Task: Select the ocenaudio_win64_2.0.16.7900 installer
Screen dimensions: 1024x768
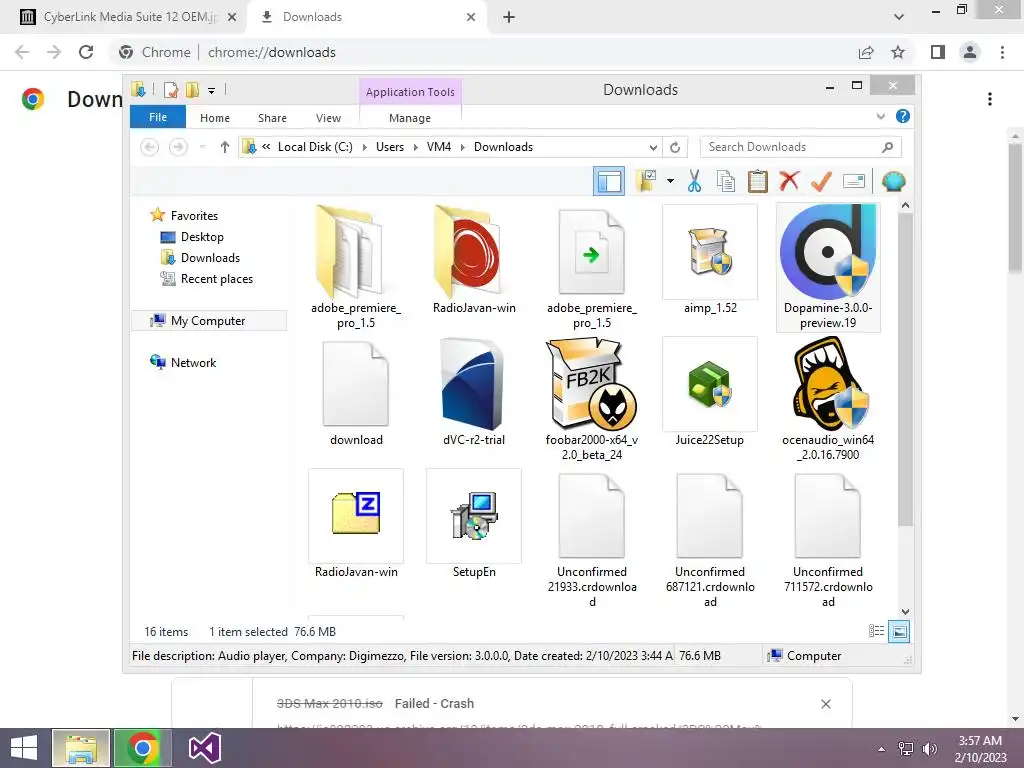Action: (828, 399)
